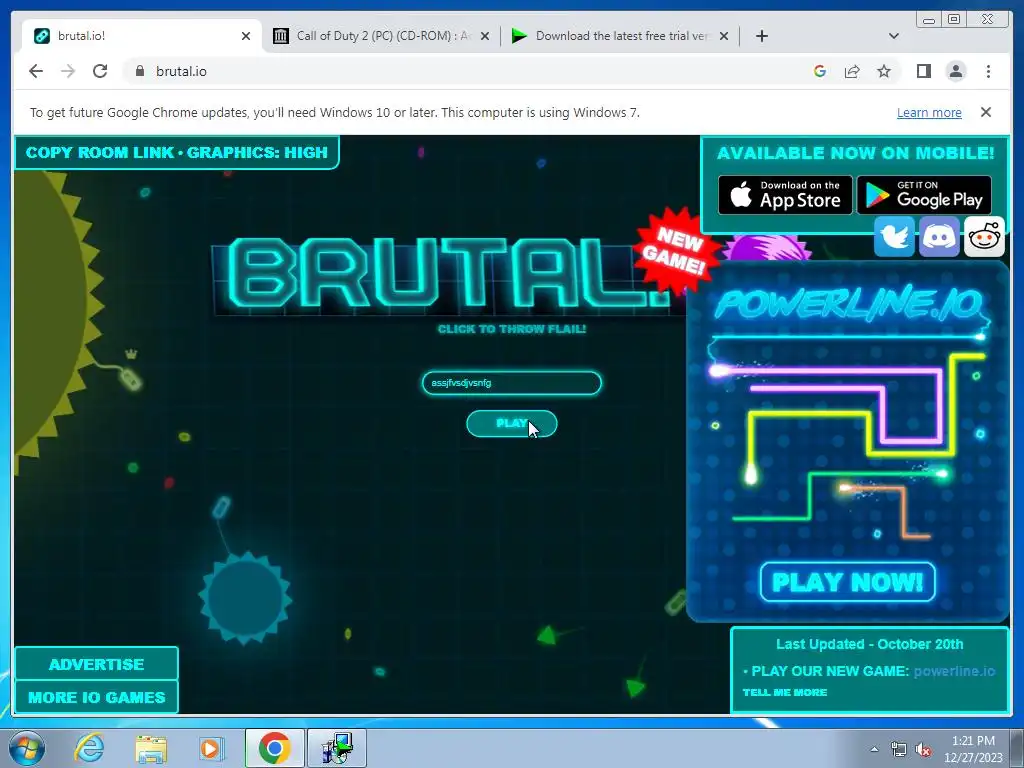Switch to Download latest free trial tab

(x=620, y=36)
